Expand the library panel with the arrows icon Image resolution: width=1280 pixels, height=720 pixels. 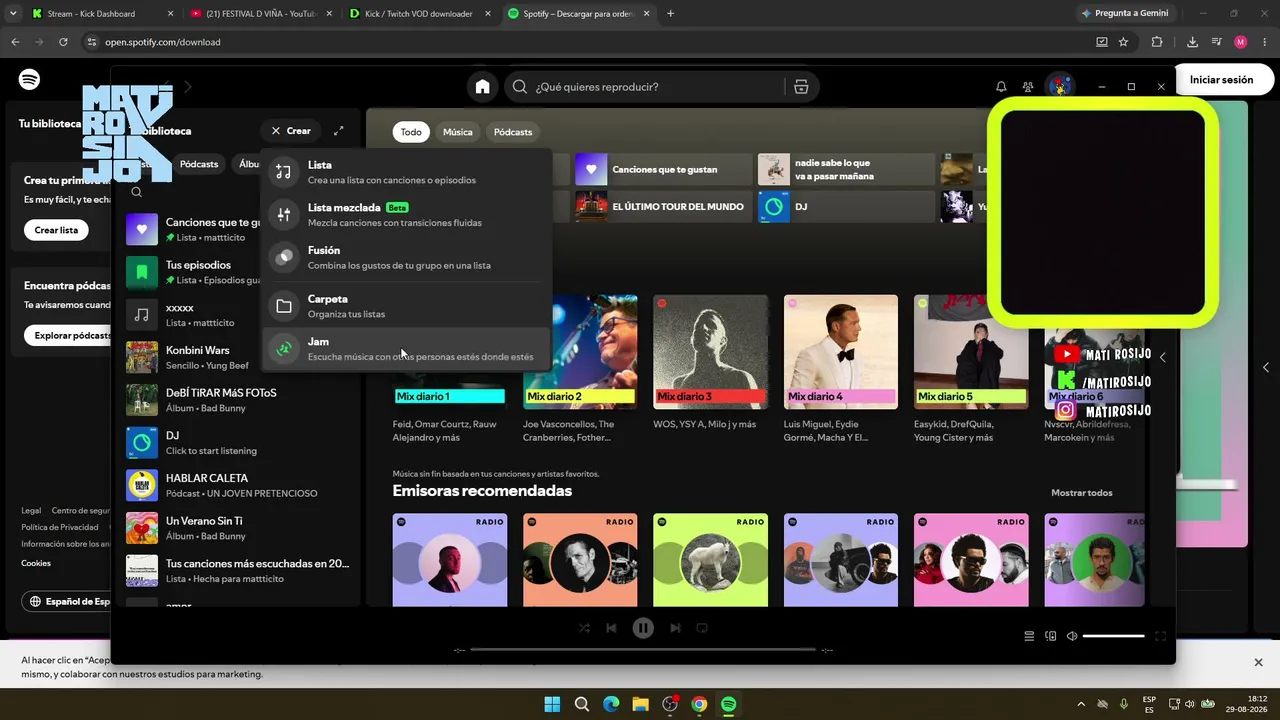click(x=339, y=131)
